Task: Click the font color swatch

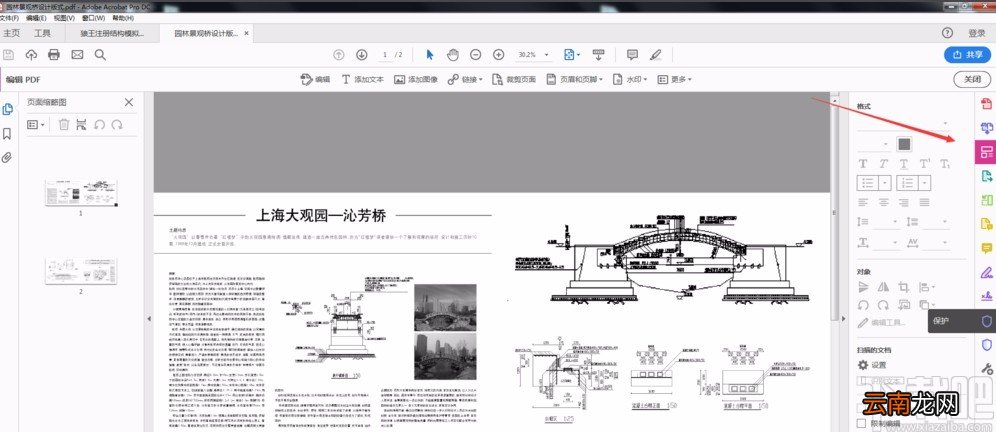Action: tap(905, 144)
